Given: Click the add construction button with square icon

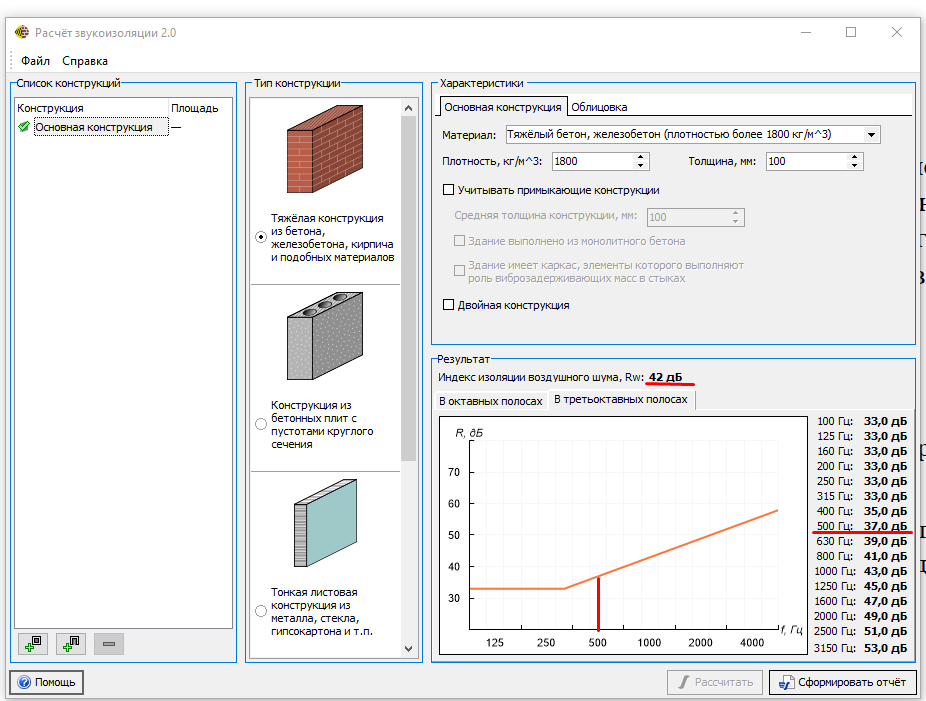Looking at the screenshot, I should point(32,644).
